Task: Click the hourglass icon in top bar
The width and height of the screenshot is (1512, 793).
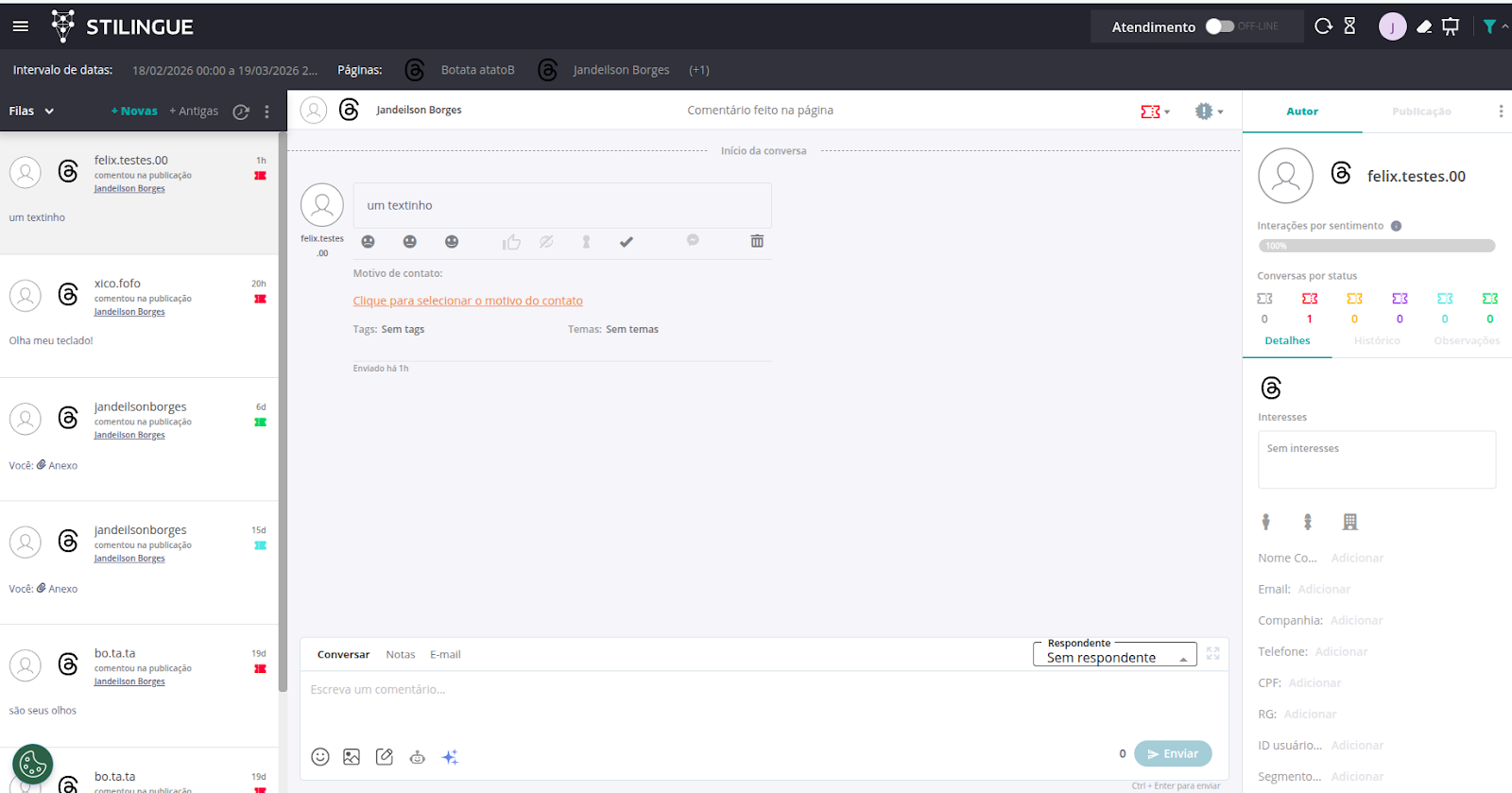Action: click(x=1349, y=26)
